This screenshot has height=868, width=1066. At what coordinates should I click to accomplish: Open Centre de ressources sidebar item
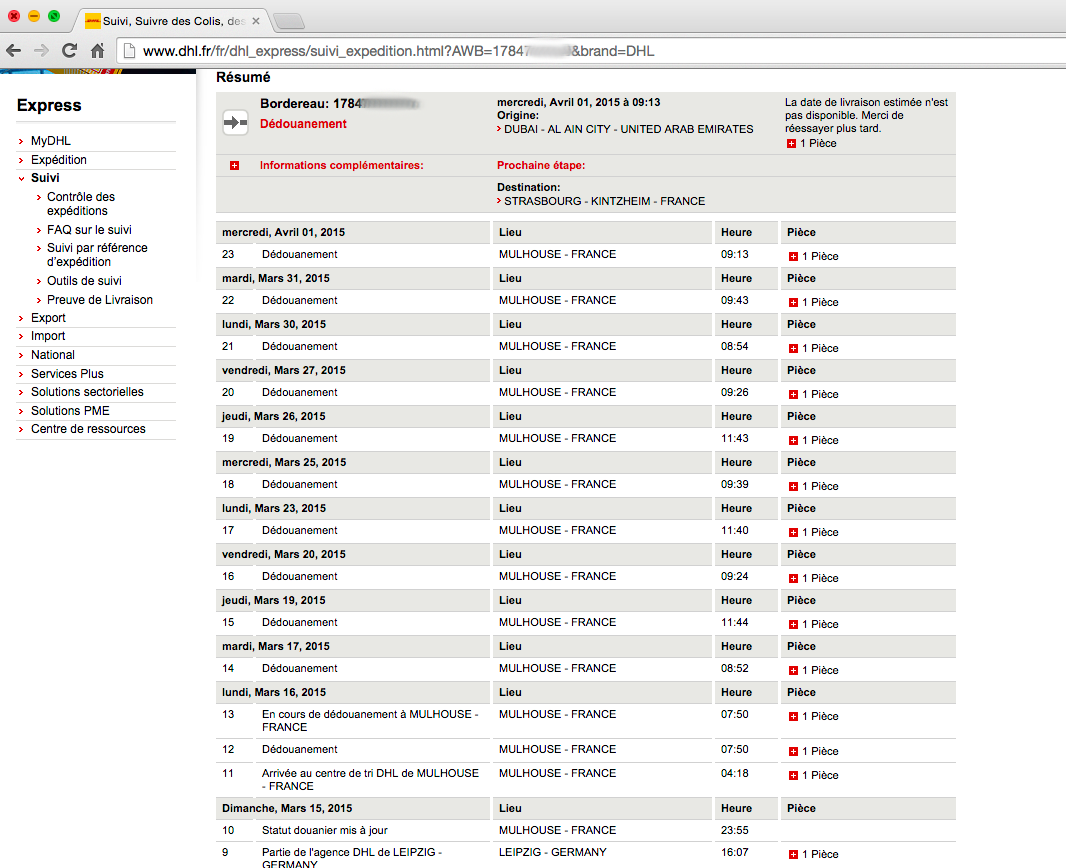coord(88,429)
